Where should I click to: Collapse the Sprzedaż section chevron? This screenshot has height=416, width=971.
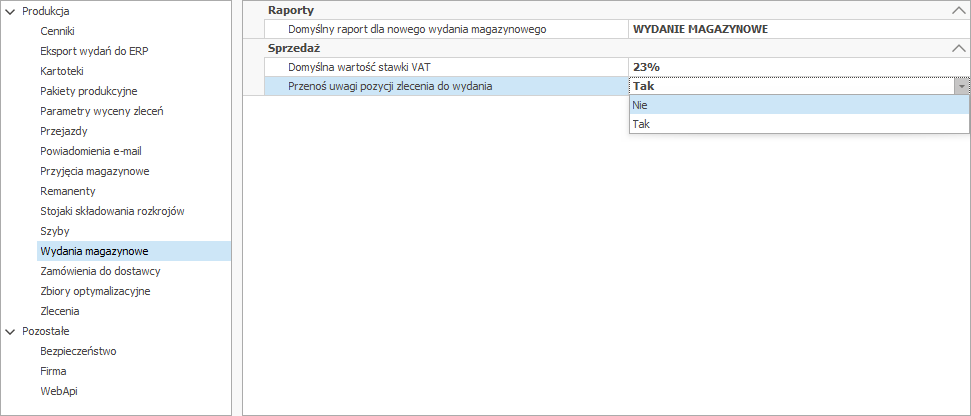coord(957,48)
